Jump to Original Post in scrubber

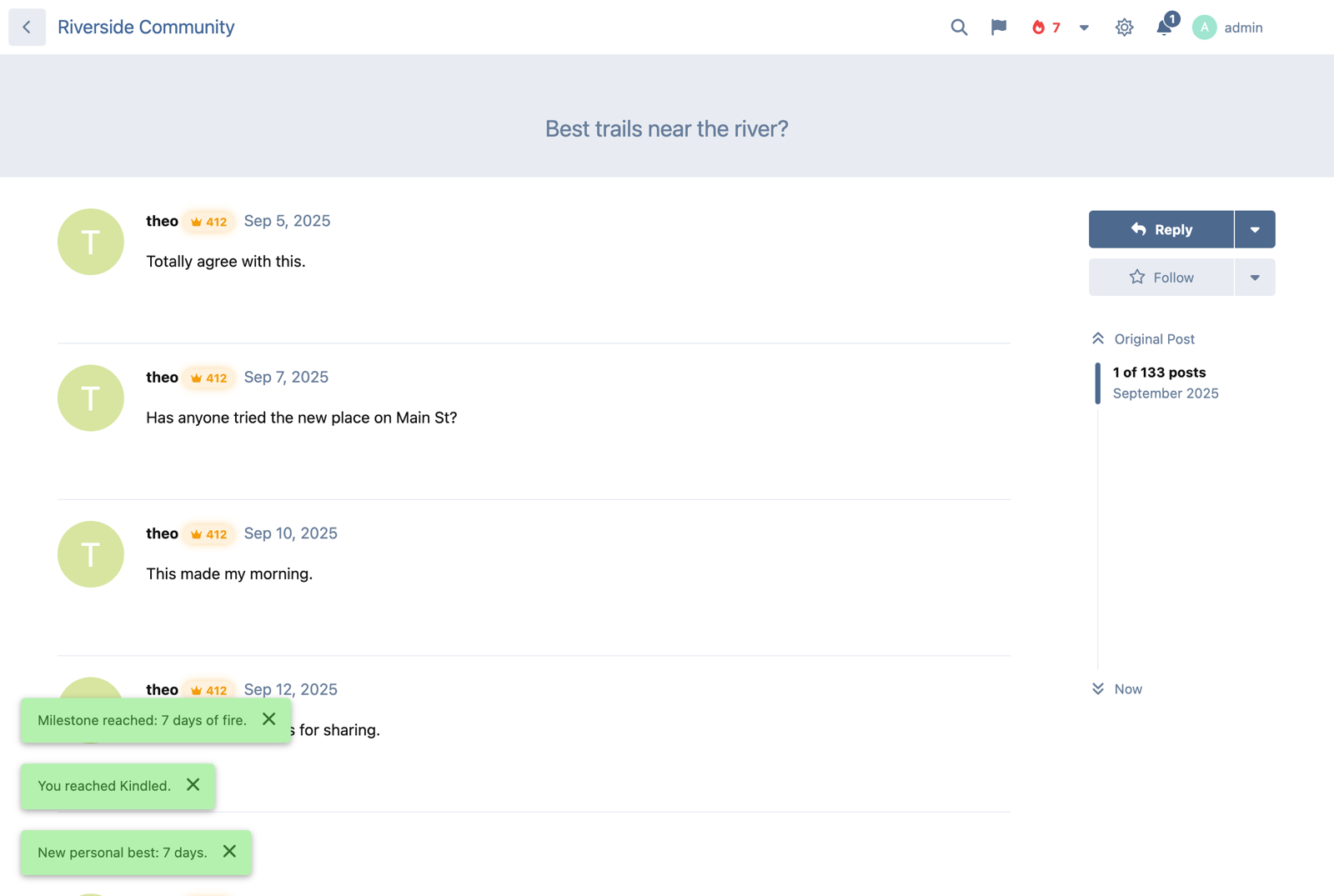[1143, 338]
